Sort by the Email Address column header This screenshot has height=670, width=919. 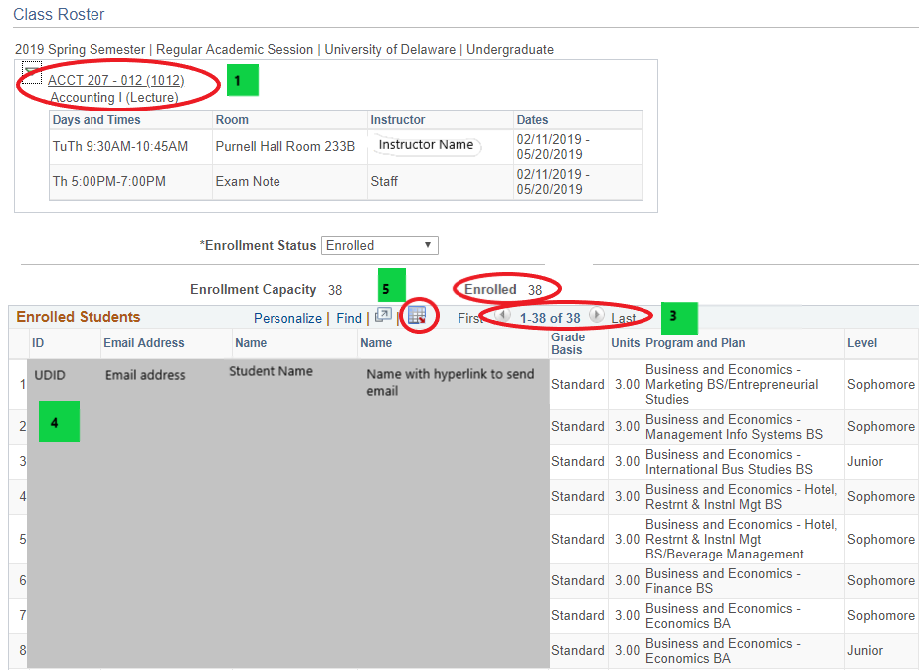tap(144, 343)
